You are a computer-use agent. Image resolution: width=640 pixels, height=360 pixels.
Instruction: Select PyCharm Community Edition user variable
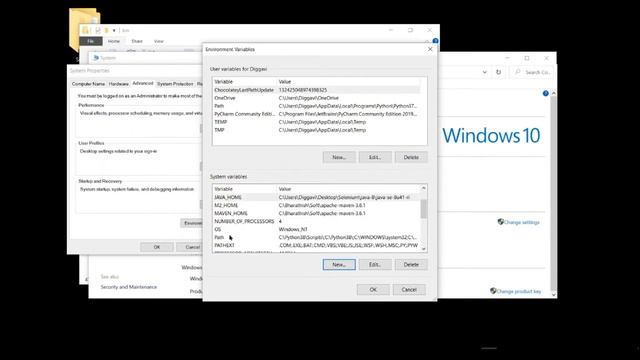pyautogui.click(x=317, y=114)
